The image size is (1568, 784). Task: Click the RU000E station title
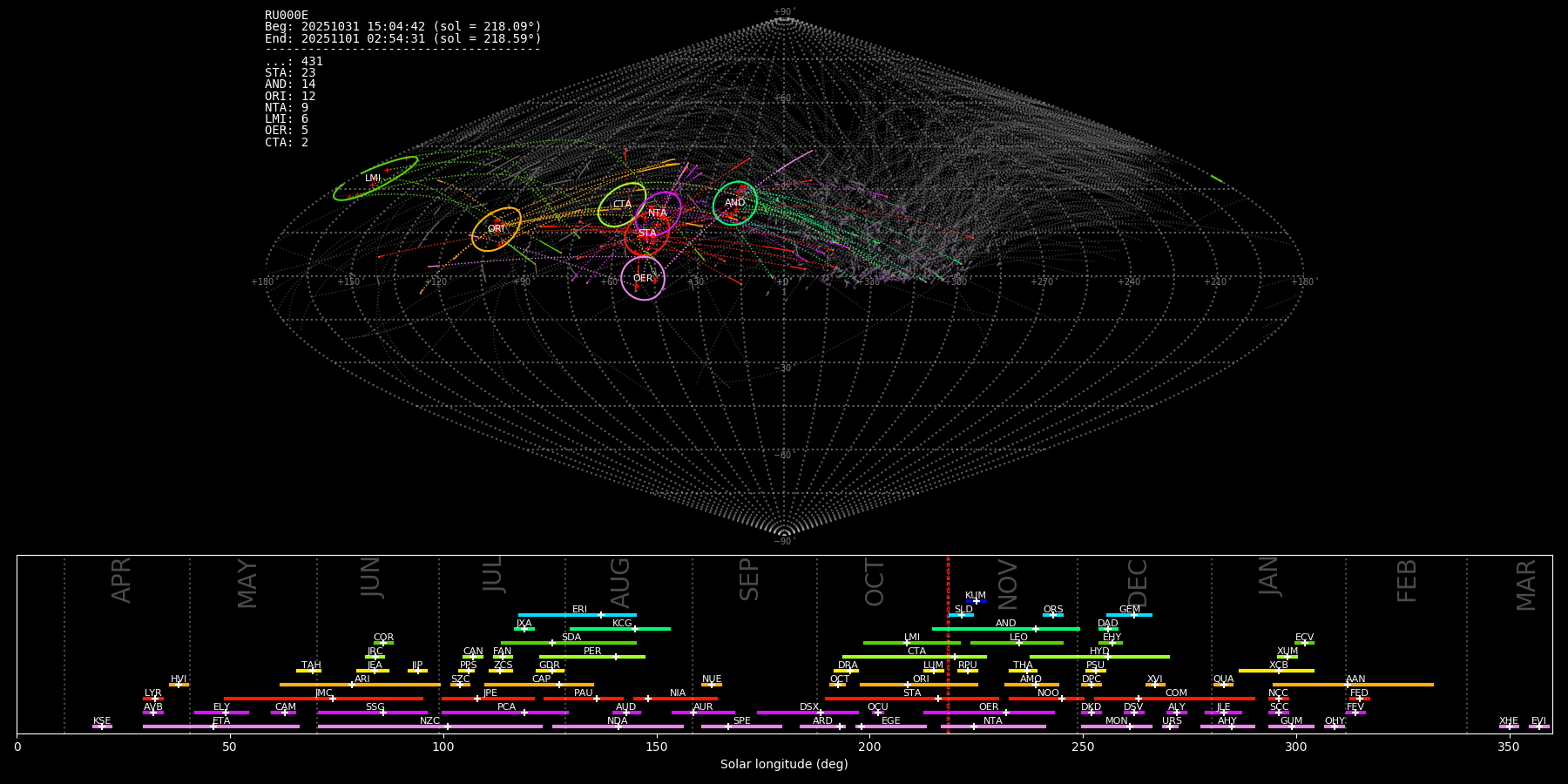pyautogui.click(x=287, y=16)
